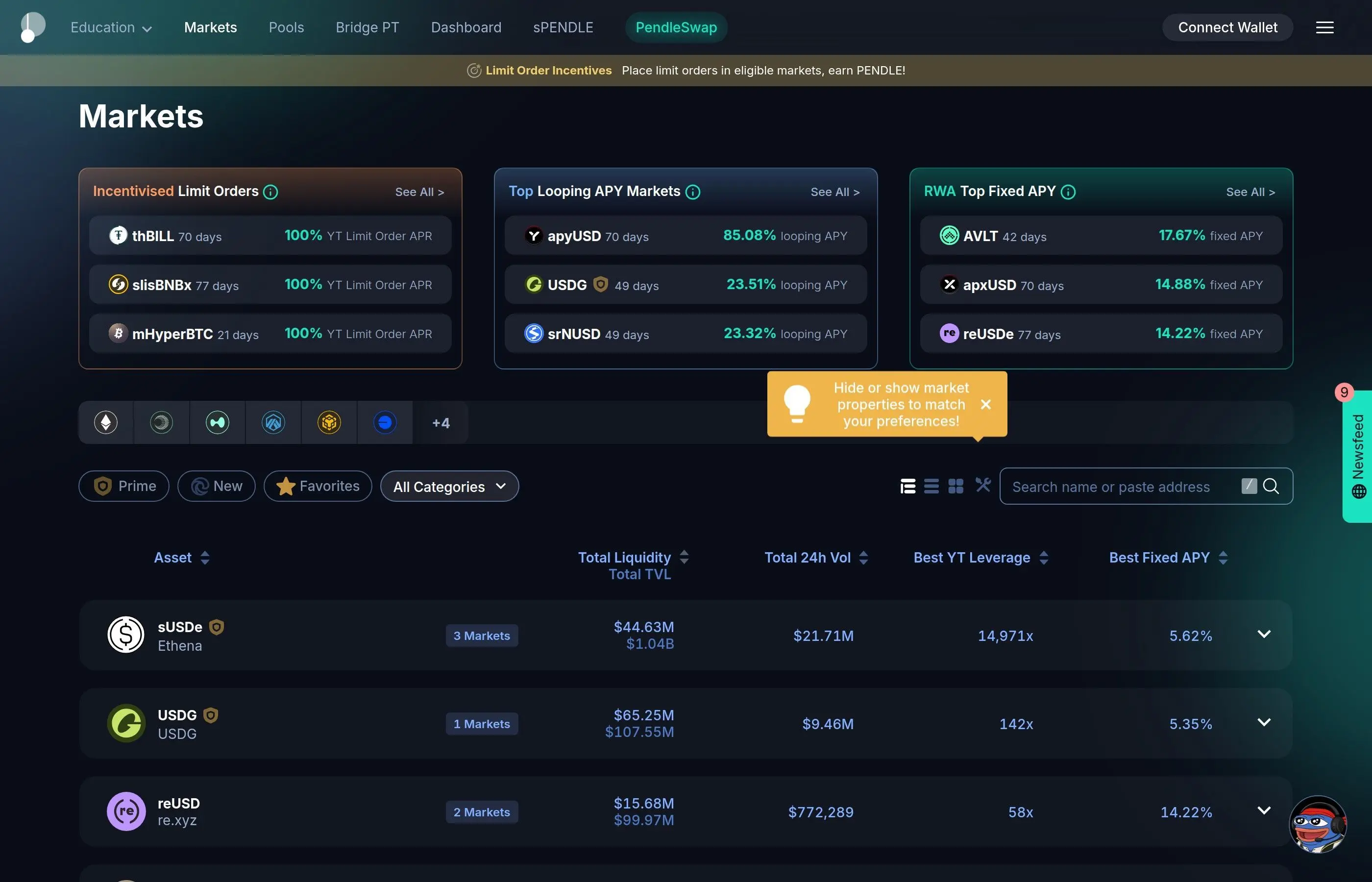Show the +4 more chains

click(441, 423)
